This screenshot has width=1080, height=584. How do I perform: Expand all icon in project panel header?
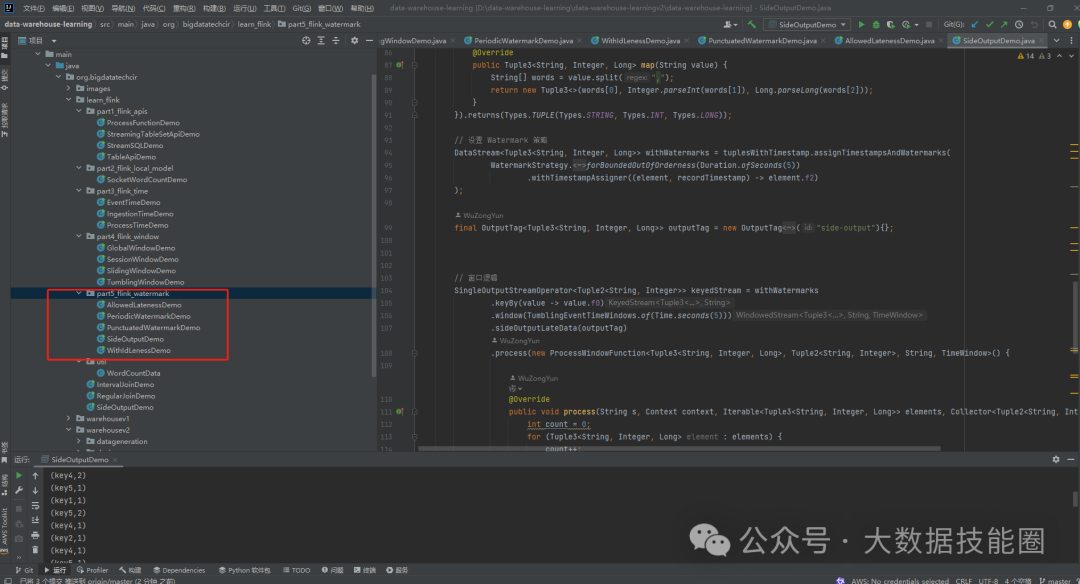(321, 41)
